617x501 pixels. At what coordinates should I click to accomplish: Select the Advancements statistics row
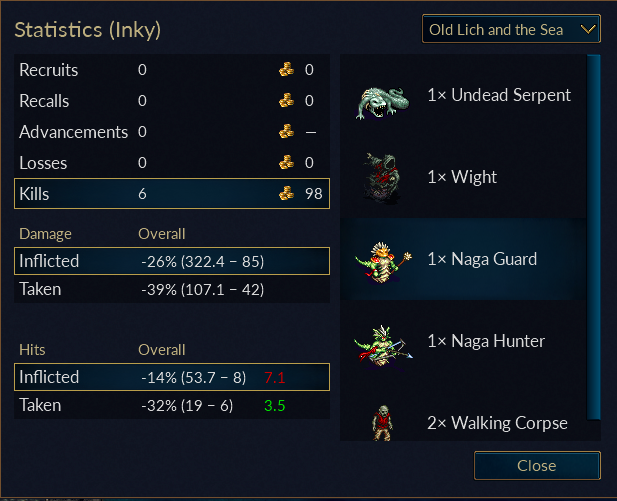pos(172,132)
